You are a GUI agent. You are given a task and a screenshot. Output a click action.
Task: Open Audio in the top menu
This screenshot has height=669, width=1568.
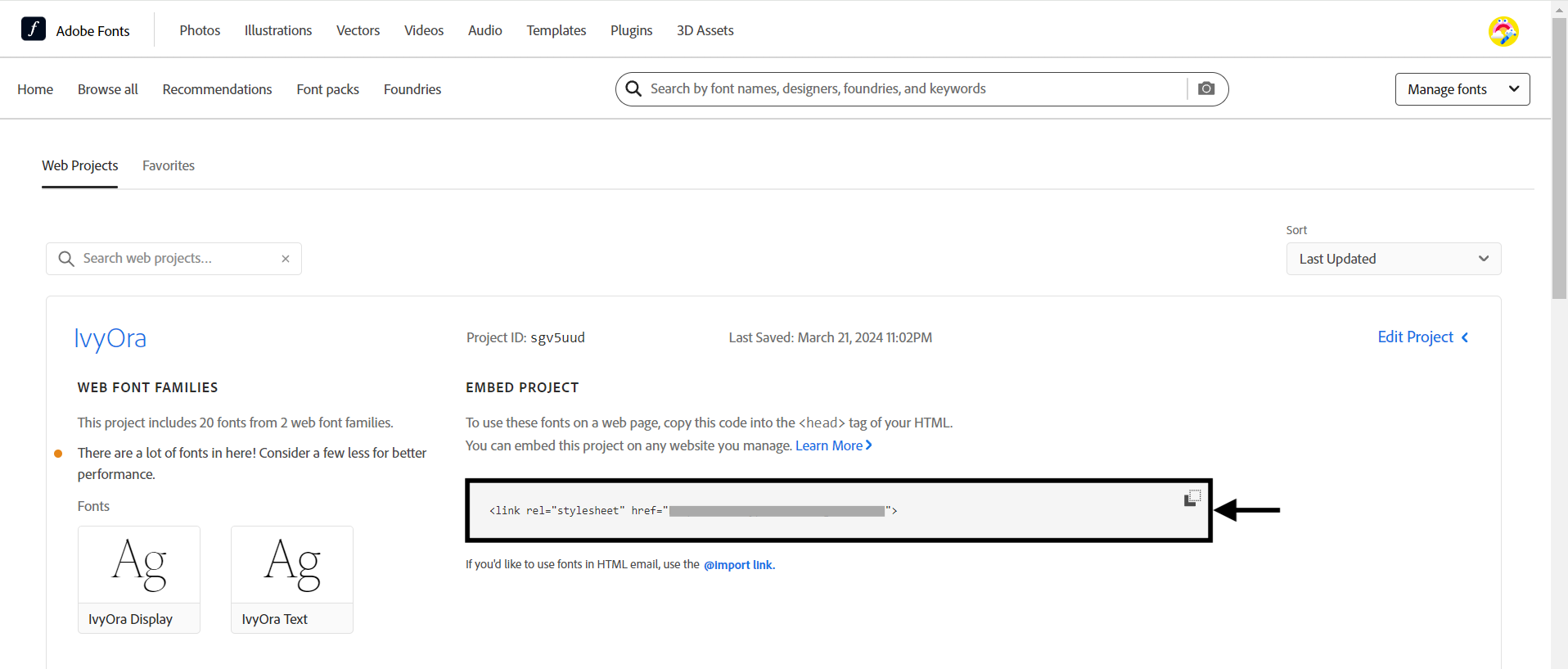click(485, 30)
